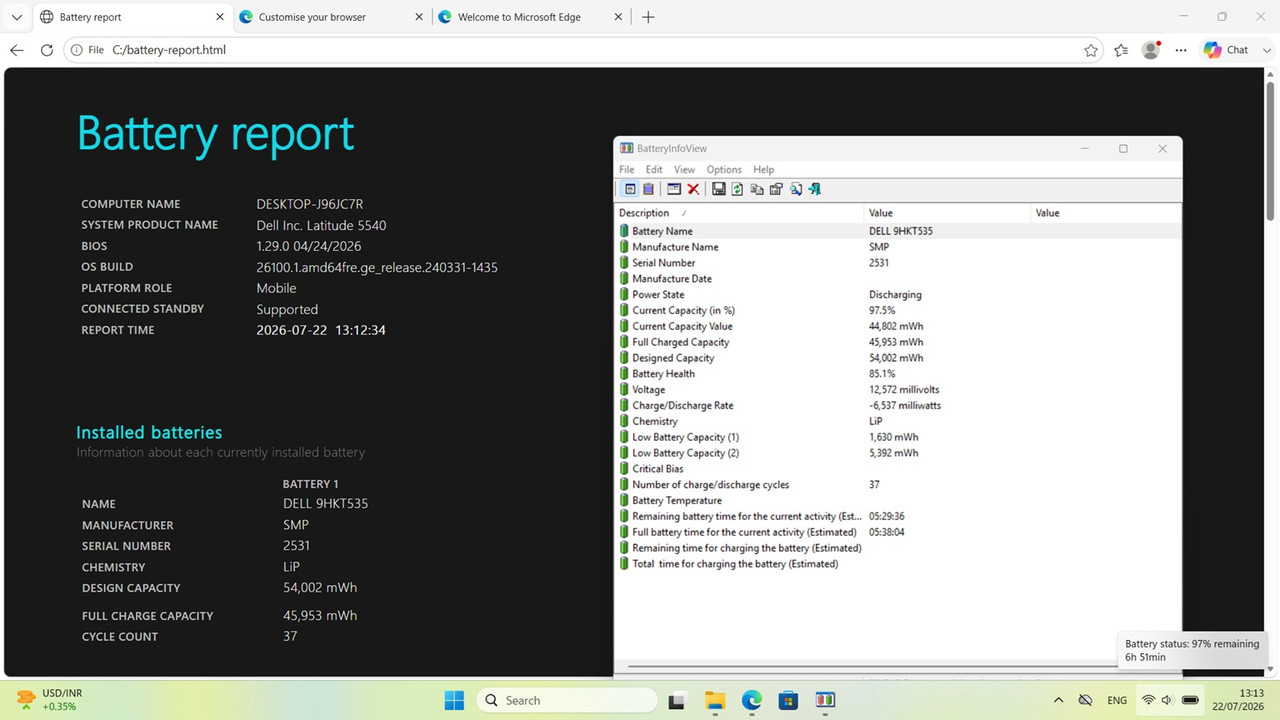Click the BatteryInfoView taskbar icon
Image resolution: width=1280 pixels, height=720 pixels.
(x=825, y=700)
